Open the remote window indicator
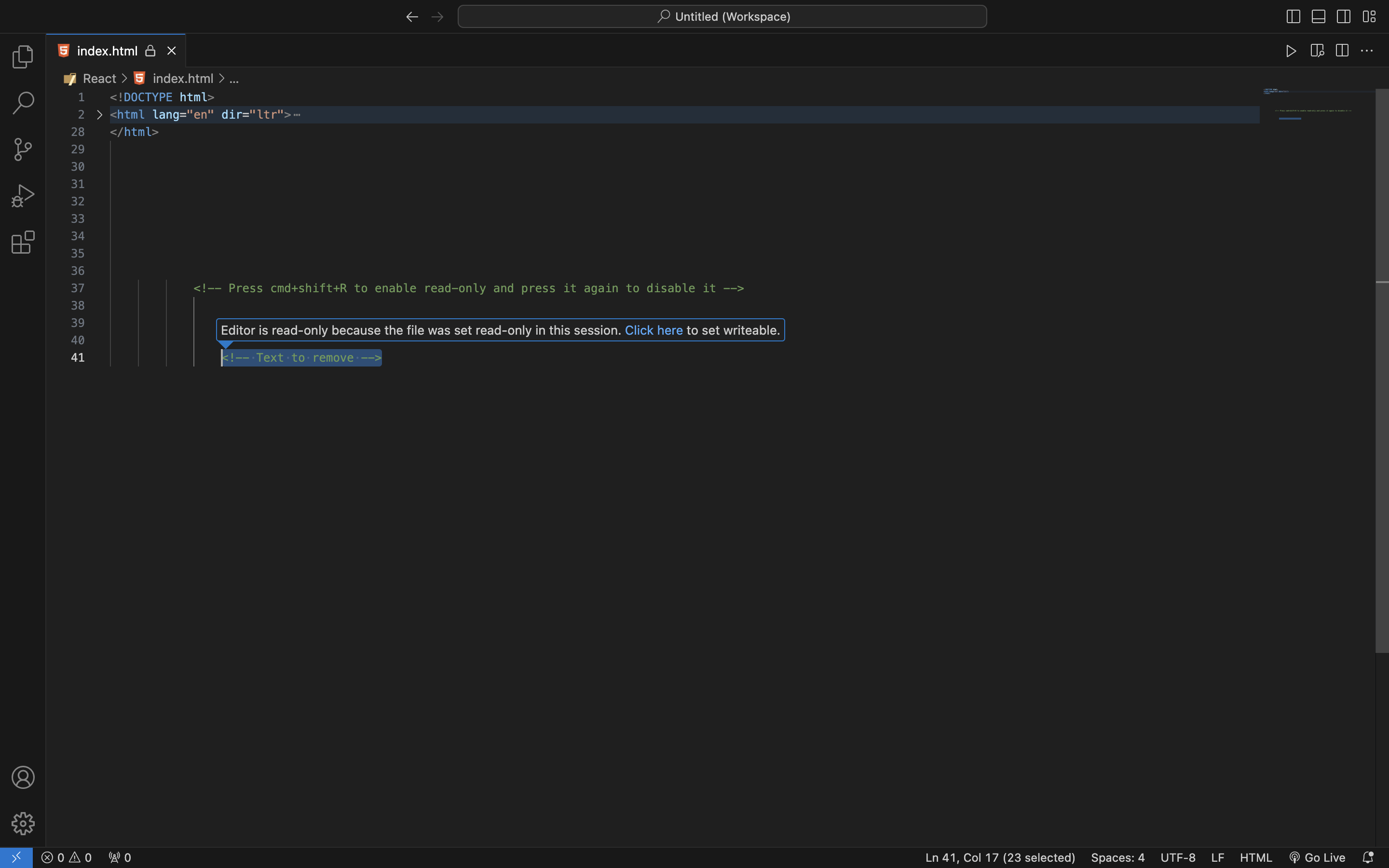This screenshot has width=1389, height=868. pyautogui.click(x=16, y=857)
